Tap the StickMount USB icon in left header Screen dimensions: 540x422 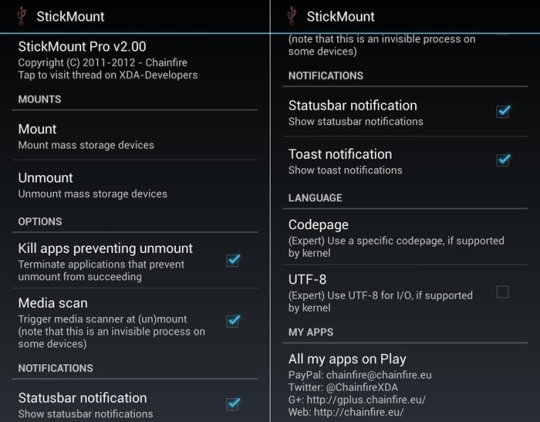click(x=22, y=16)
